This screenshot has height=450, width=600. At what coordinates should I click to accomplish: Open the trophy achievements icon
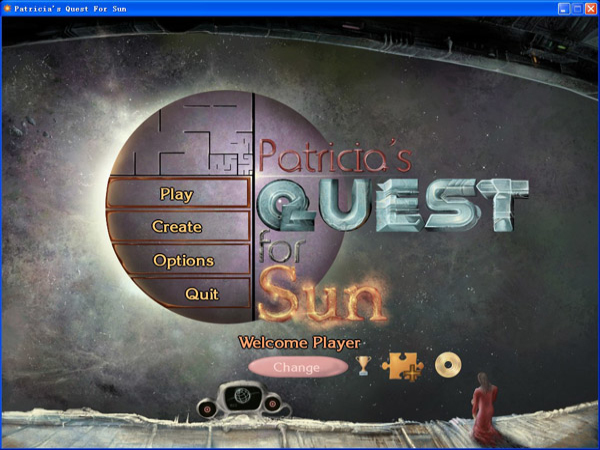click(363, 366)
